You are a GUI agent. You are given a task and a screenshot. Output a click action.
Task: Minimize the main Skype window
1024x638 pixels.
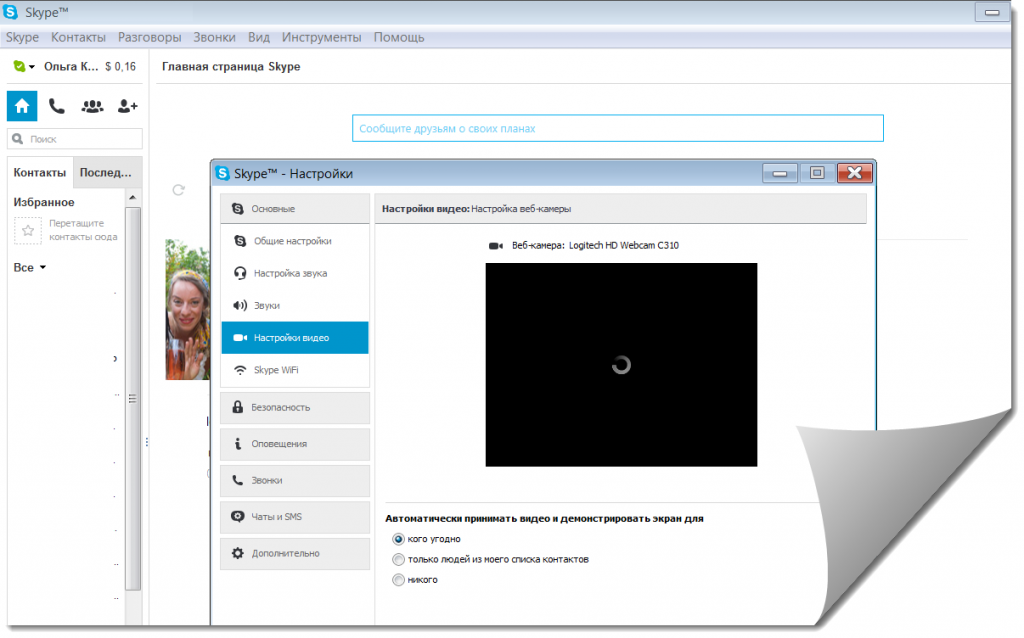tap(992, 12)
